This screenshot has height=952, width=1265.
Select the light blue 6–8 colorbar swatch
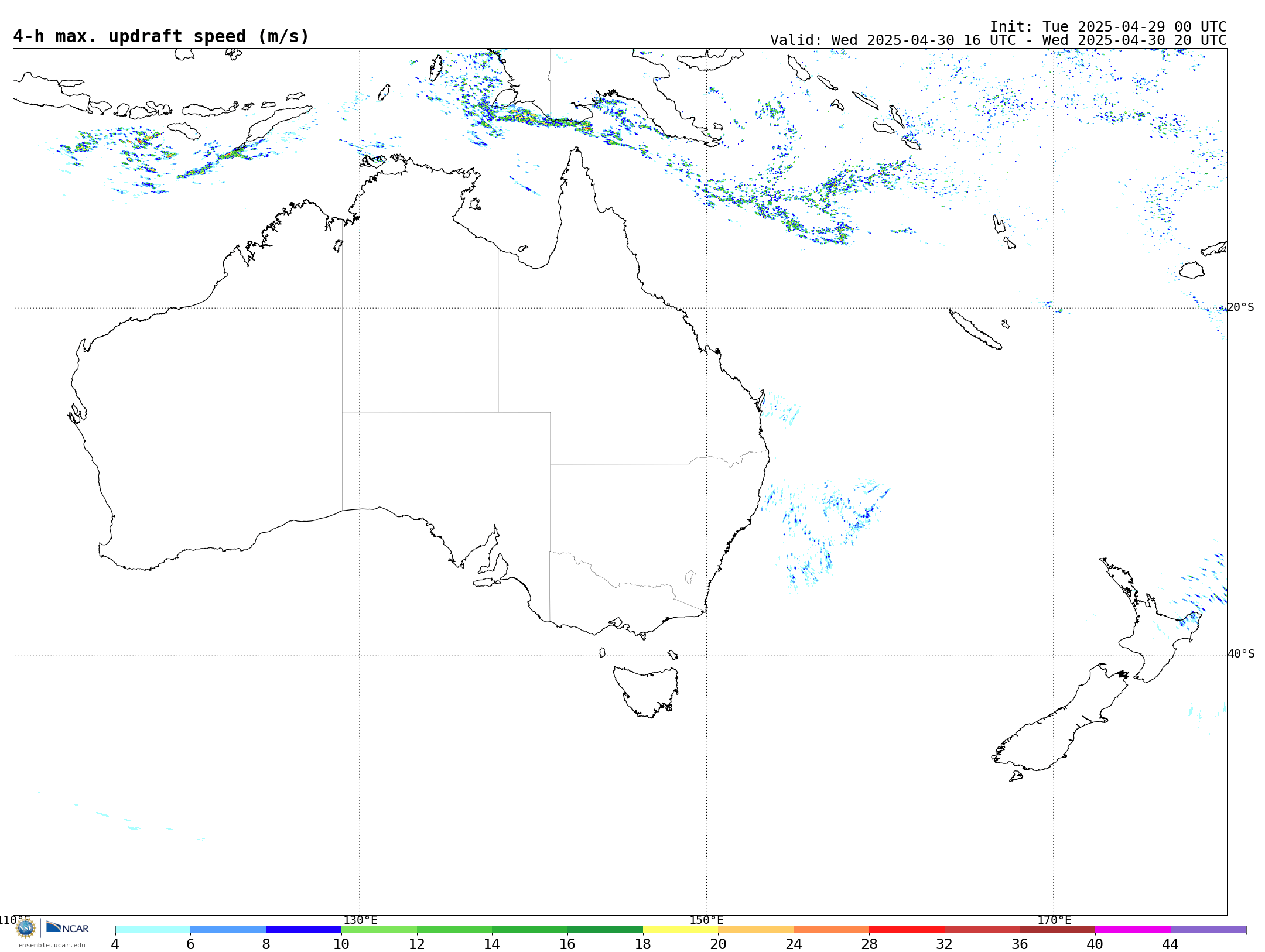coord(228,929)
